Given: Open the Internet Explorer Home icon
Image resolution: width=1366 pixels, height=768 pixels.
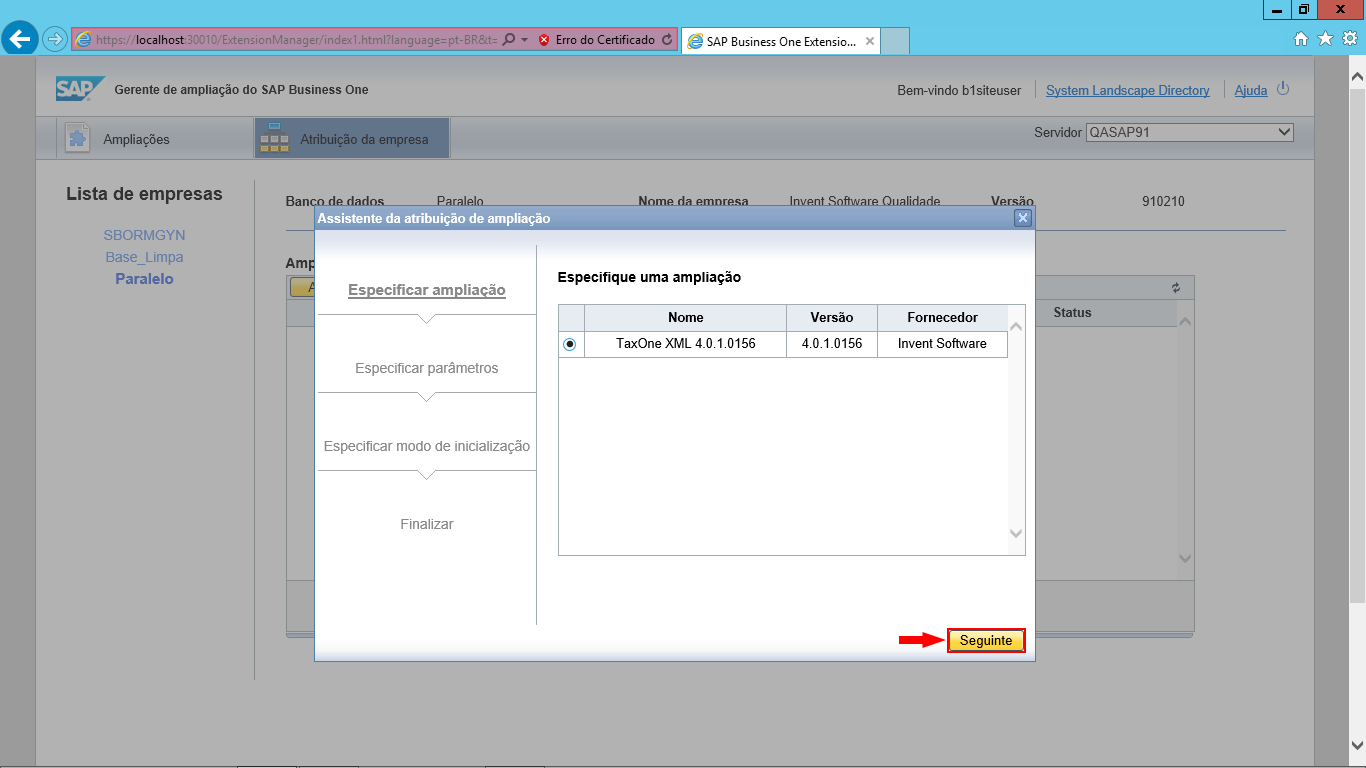Looking at the screenshot, I should [1301, 39].
